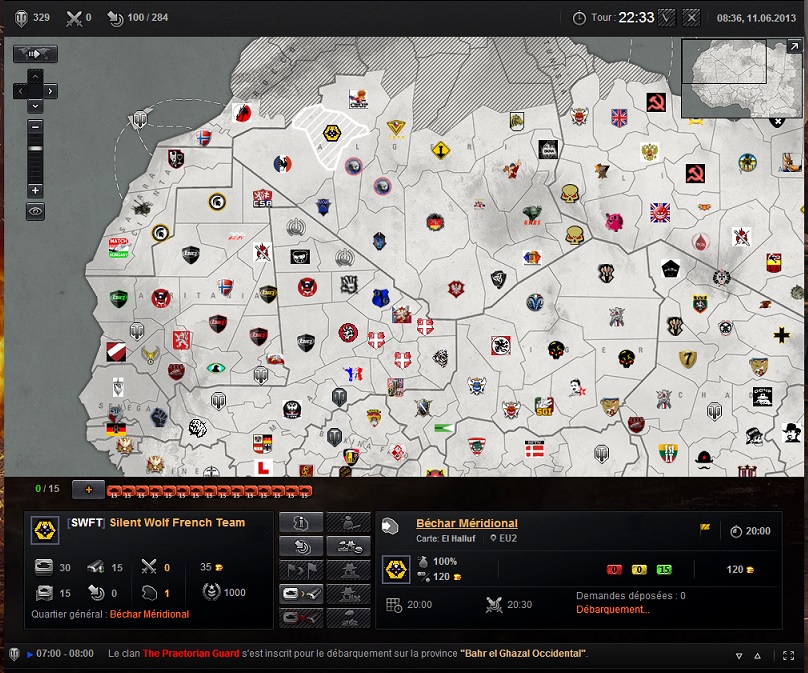Viewport: 808px width, 673px height.
Task: Toggle the crossed button left of the date
Action: [x=691, y=18]
